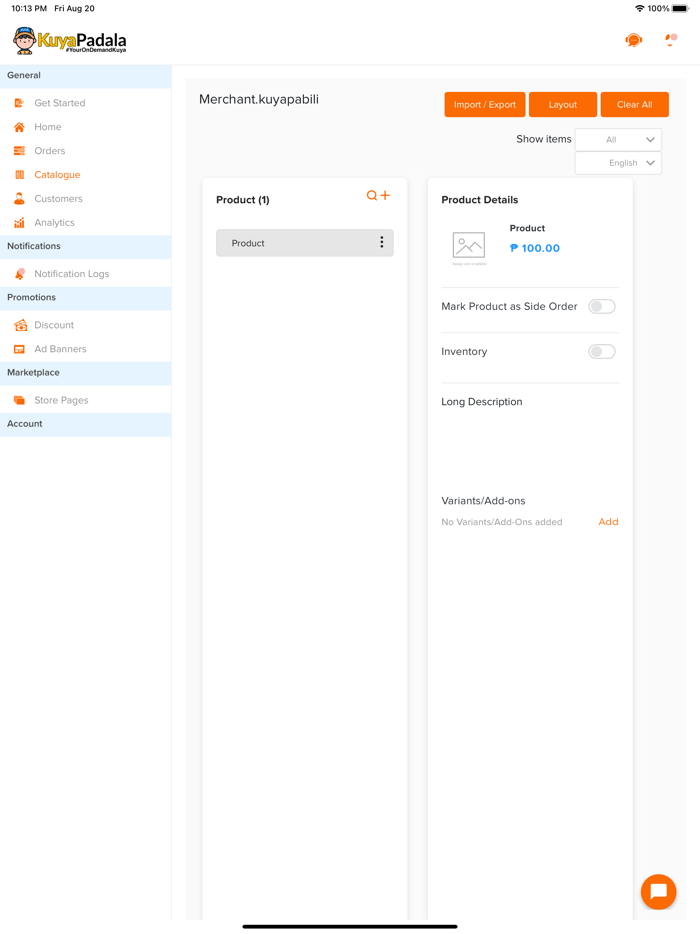
Task: Open the Get Started menu item
Action: pyautogui.click(x=60, y=103)
